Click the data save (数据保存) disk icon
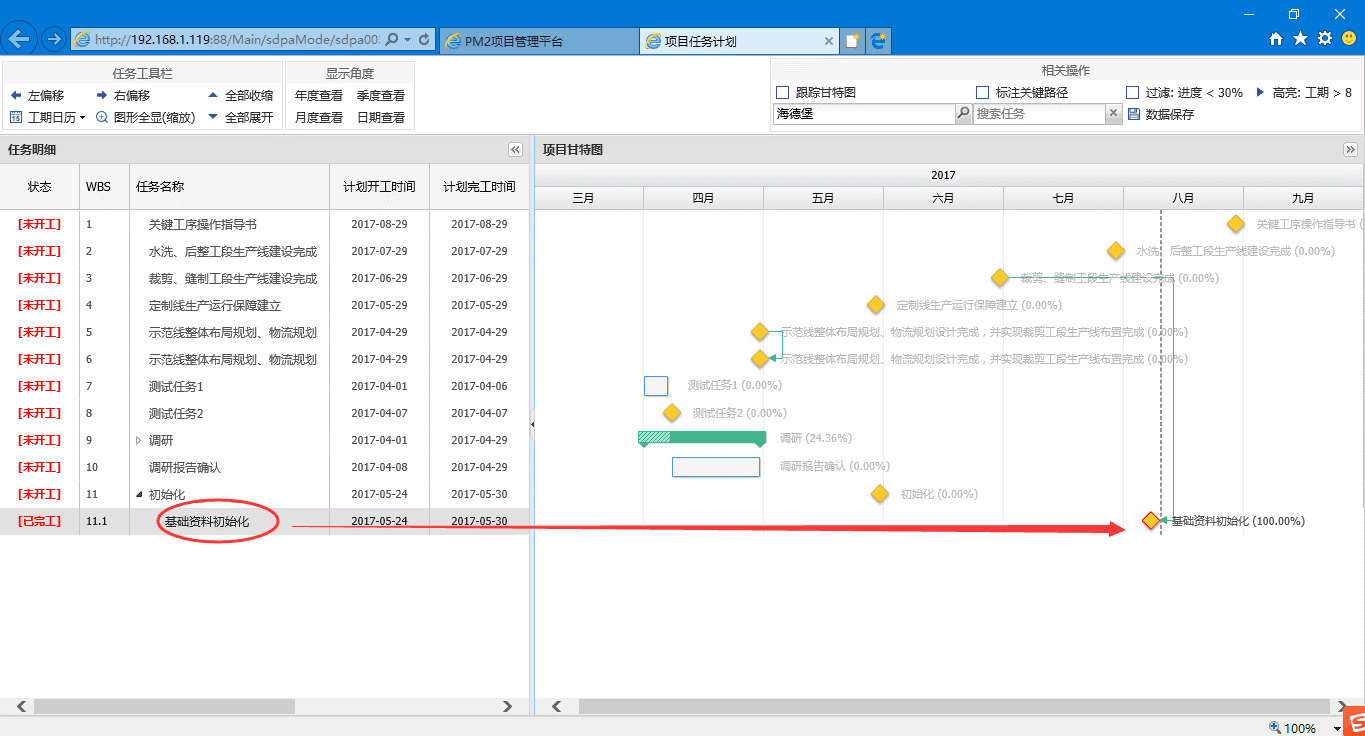The image size is (1365, 736). [1133, 114]
